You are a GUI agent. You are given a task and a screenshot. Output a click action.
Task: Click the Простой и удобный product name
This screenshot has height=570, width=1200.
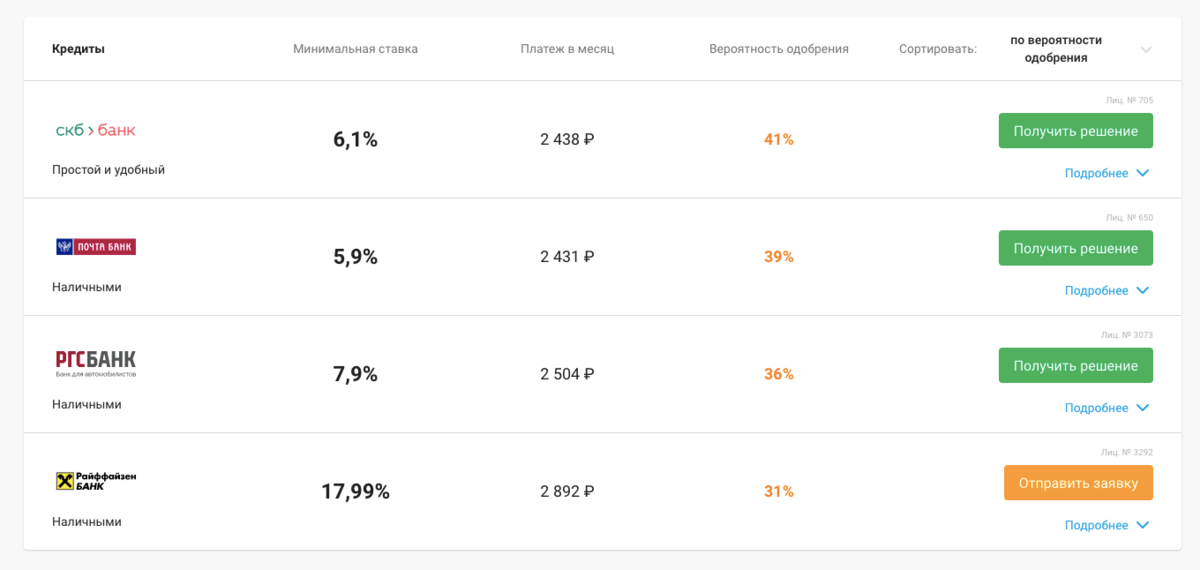pos(108,170)
